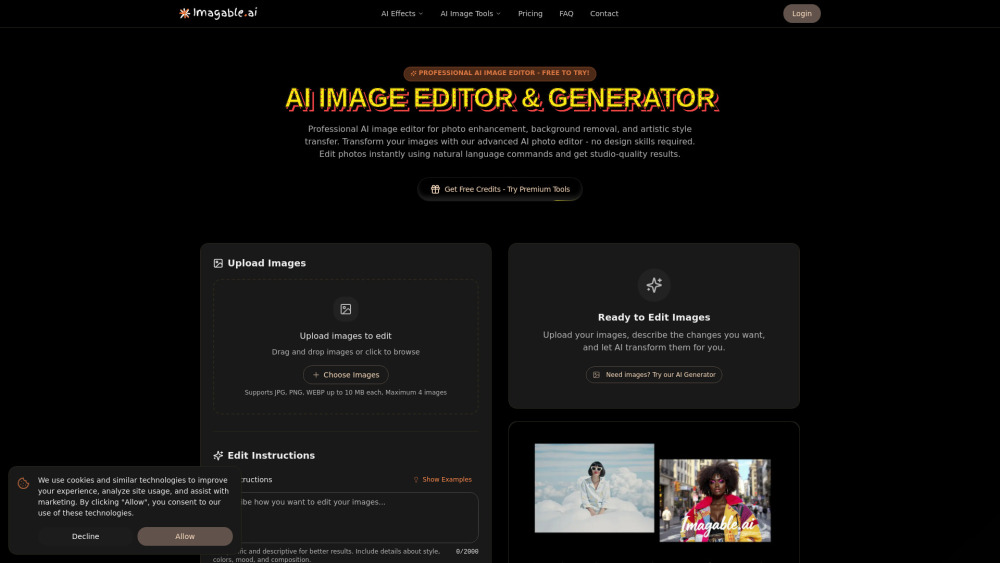Click the Edit Instructions sparkle icon
This screenshot has width=1000, height=563.
218,455
